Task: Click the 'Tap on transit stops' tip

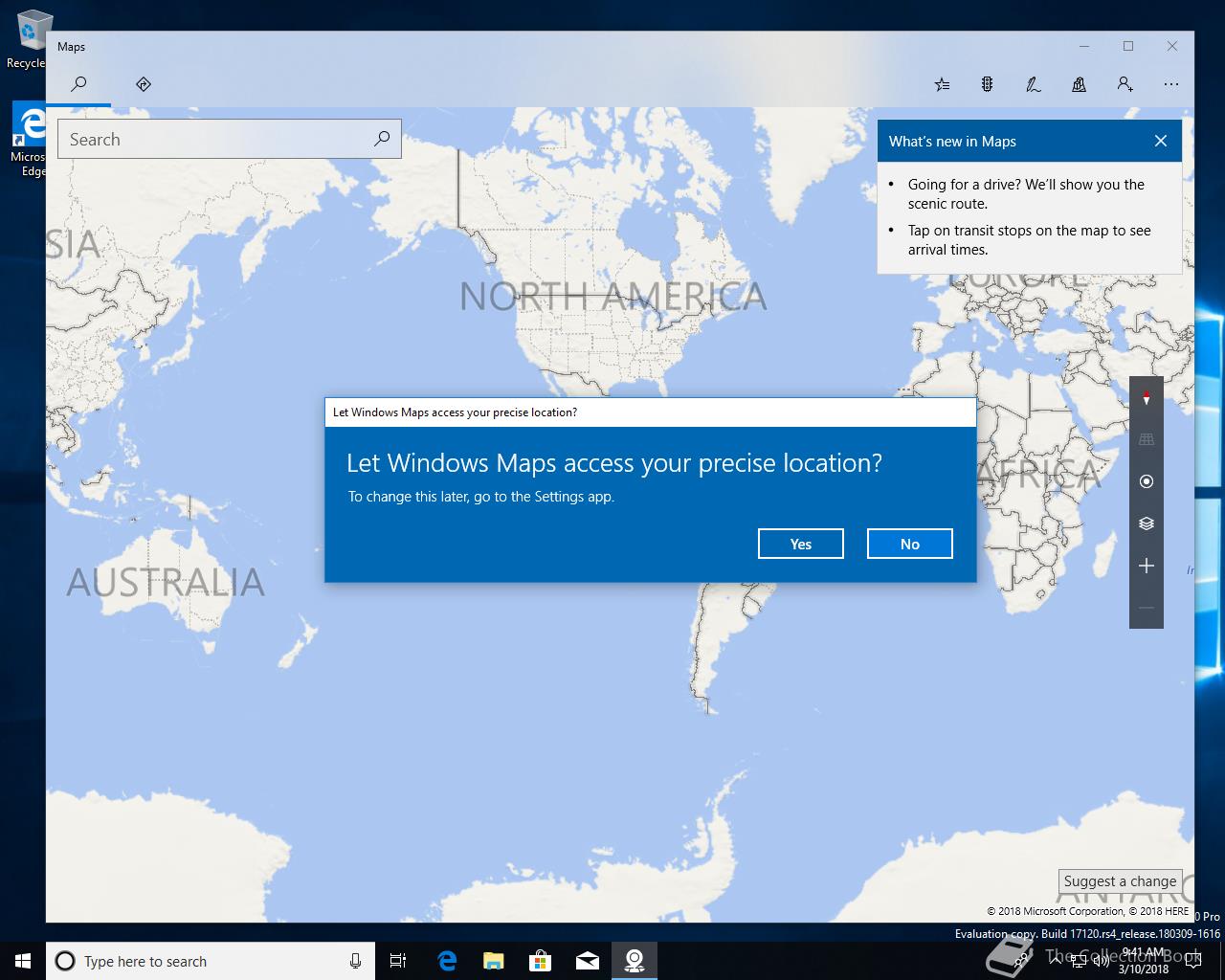Action: 1030,239
